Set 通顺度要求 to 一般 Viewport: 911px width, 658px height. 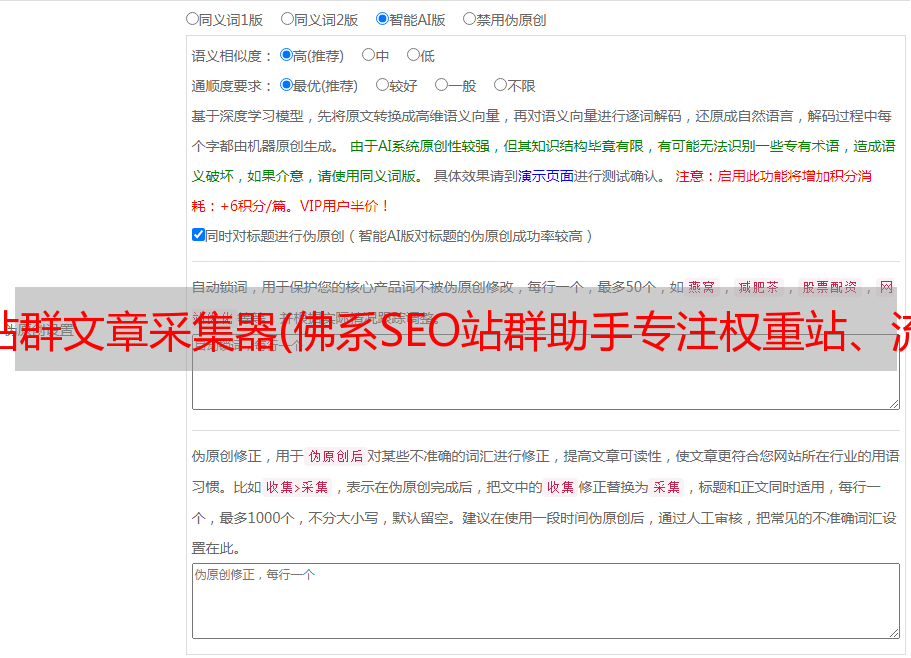[441, 85]
